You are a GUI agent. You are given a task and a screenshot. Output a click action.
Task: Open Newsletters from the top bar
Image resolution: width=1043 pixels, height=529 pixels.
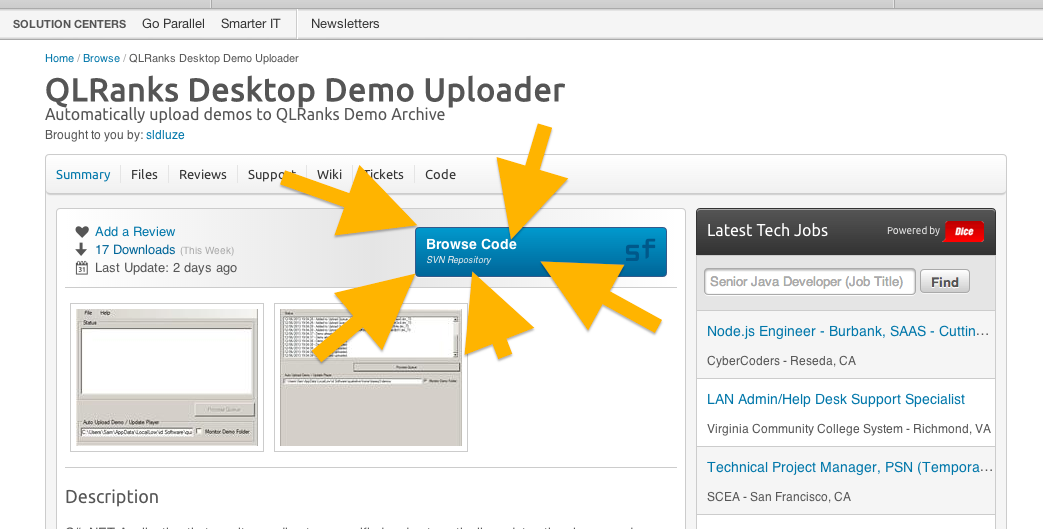pos(347,23)
